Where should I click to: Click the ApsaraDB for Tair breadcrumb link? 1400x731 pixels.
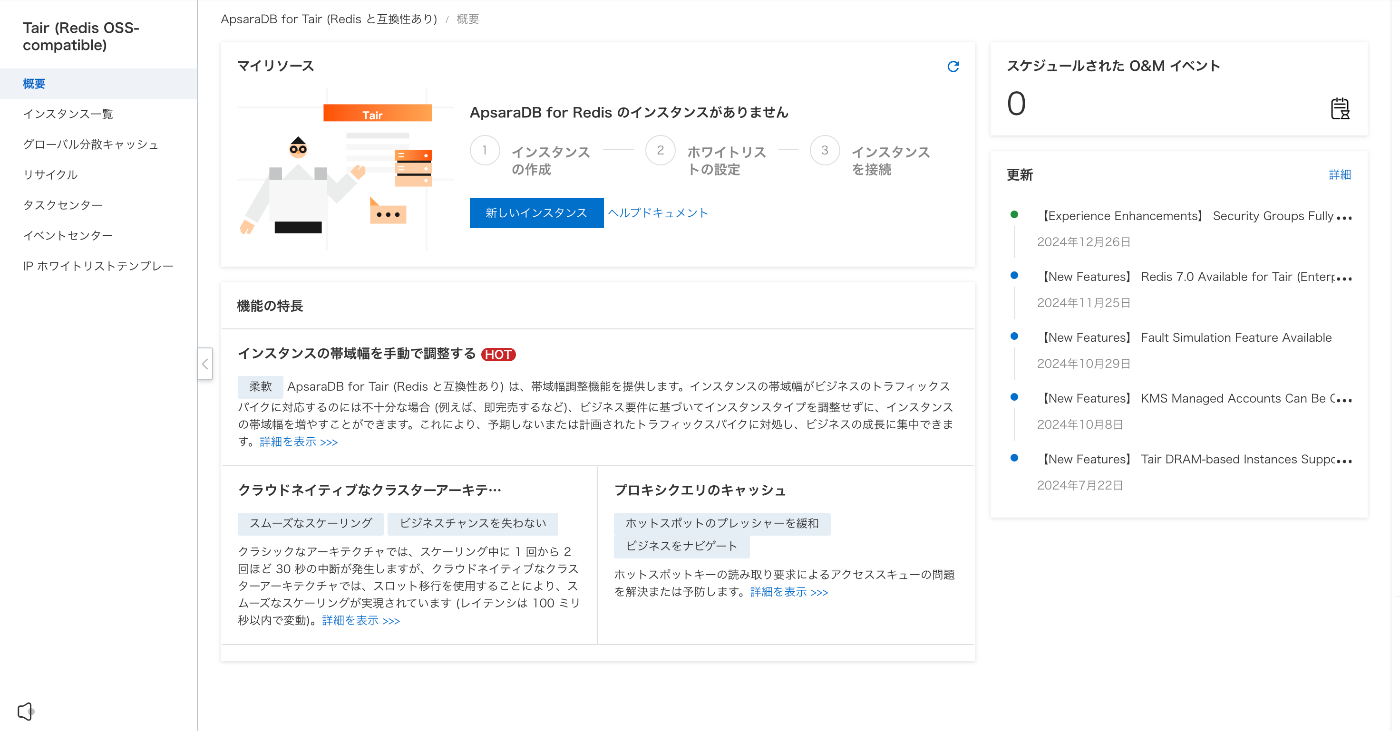pyautogui.click(x=329, y=19)
